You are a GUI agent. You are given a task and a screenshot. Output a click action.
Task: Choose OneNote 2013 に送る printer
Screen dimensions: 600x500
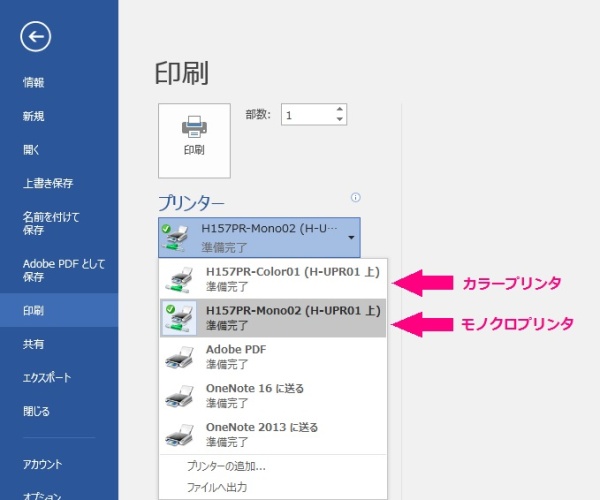273,435
